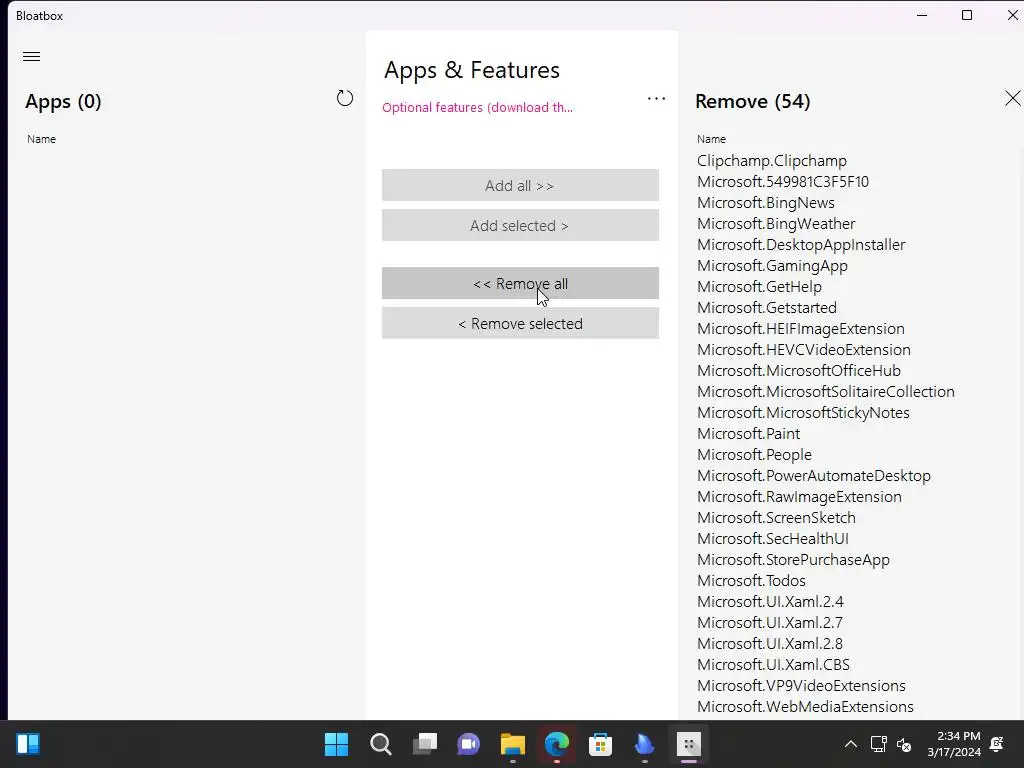The height and width of the screenshot is (768, 1024).
Task: Select Microsoft.549981C3F5F10 entry
Action: point(782,182)
